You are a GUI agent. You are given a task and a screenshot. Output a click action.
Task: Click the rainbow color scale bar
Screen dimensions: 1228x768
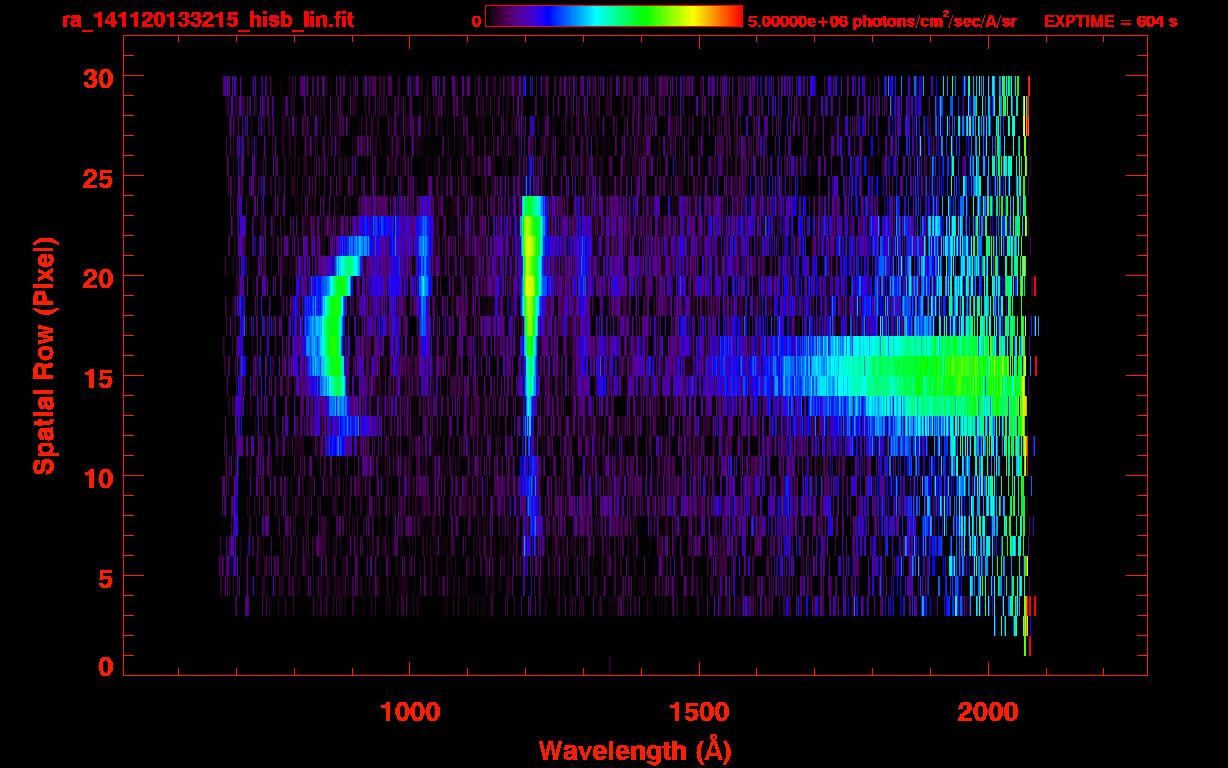click(x=614, y=16)
